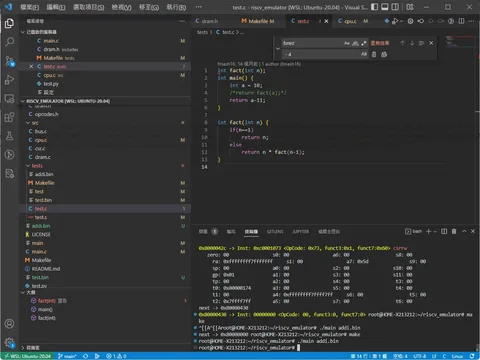Click the bash terminal launch profile
Image resolution: width=480 pixels, height=360 pixels.
413,231
